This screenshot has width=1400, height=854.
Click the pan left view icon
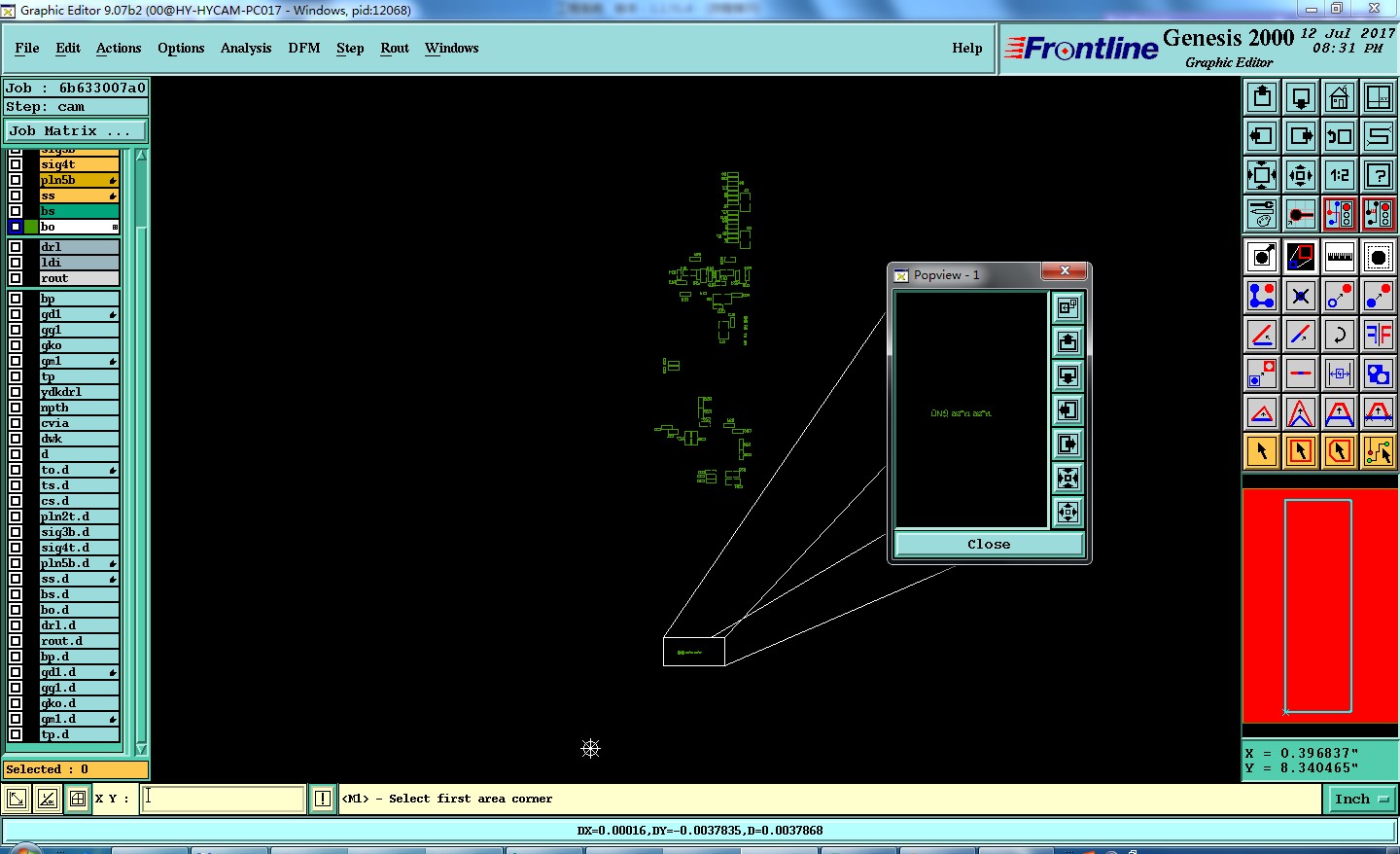click(x=1262, y=136)
